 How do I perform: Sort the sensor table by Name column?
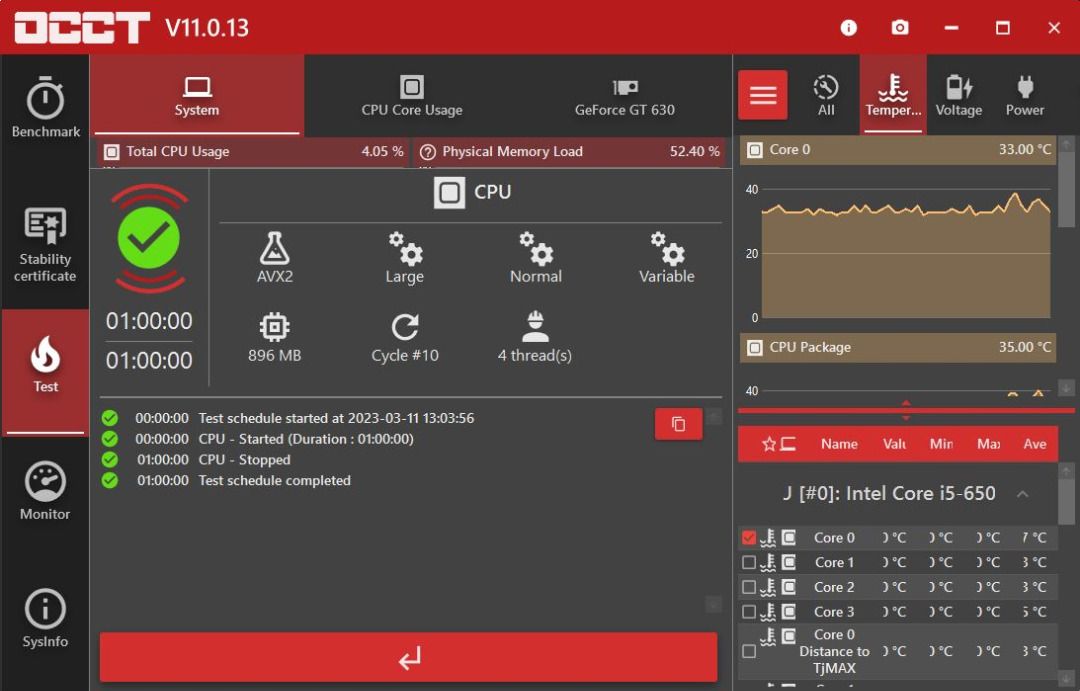[839, 444]
